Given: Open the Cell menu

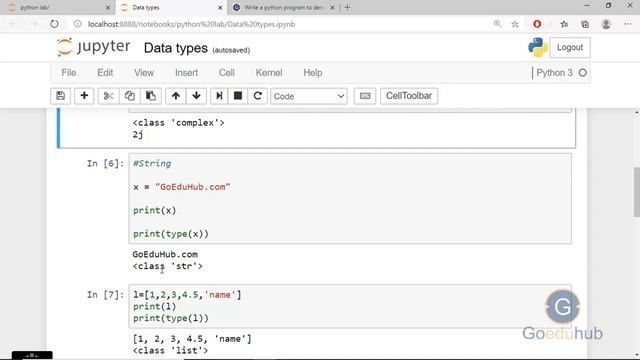Looking at the screenshot, I should click(227, 73).
